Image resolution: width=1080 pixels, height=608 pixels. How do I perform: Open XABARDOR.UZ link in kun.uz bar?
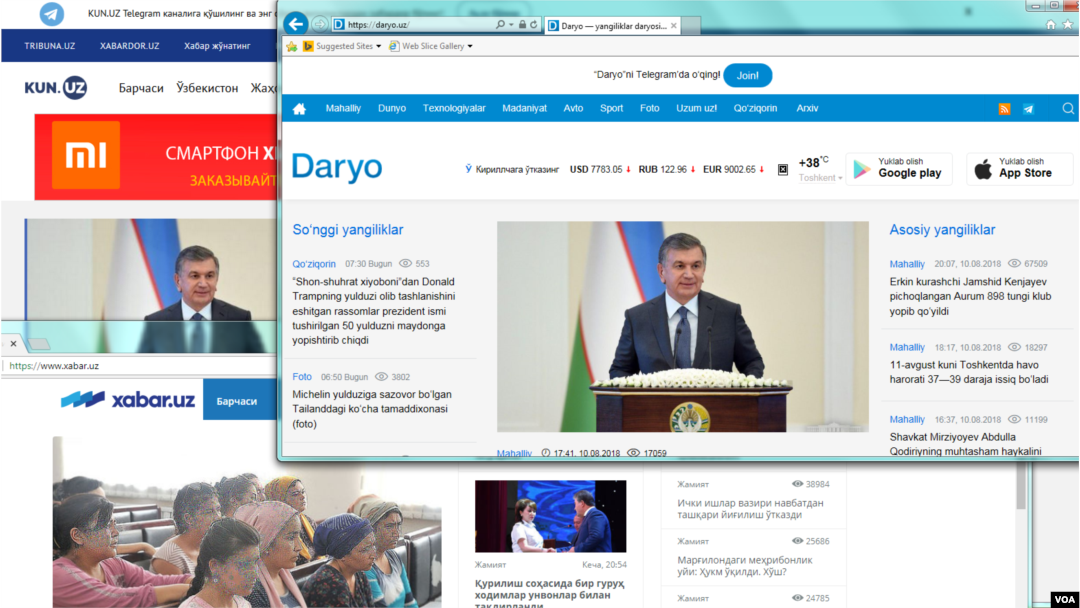129,46
